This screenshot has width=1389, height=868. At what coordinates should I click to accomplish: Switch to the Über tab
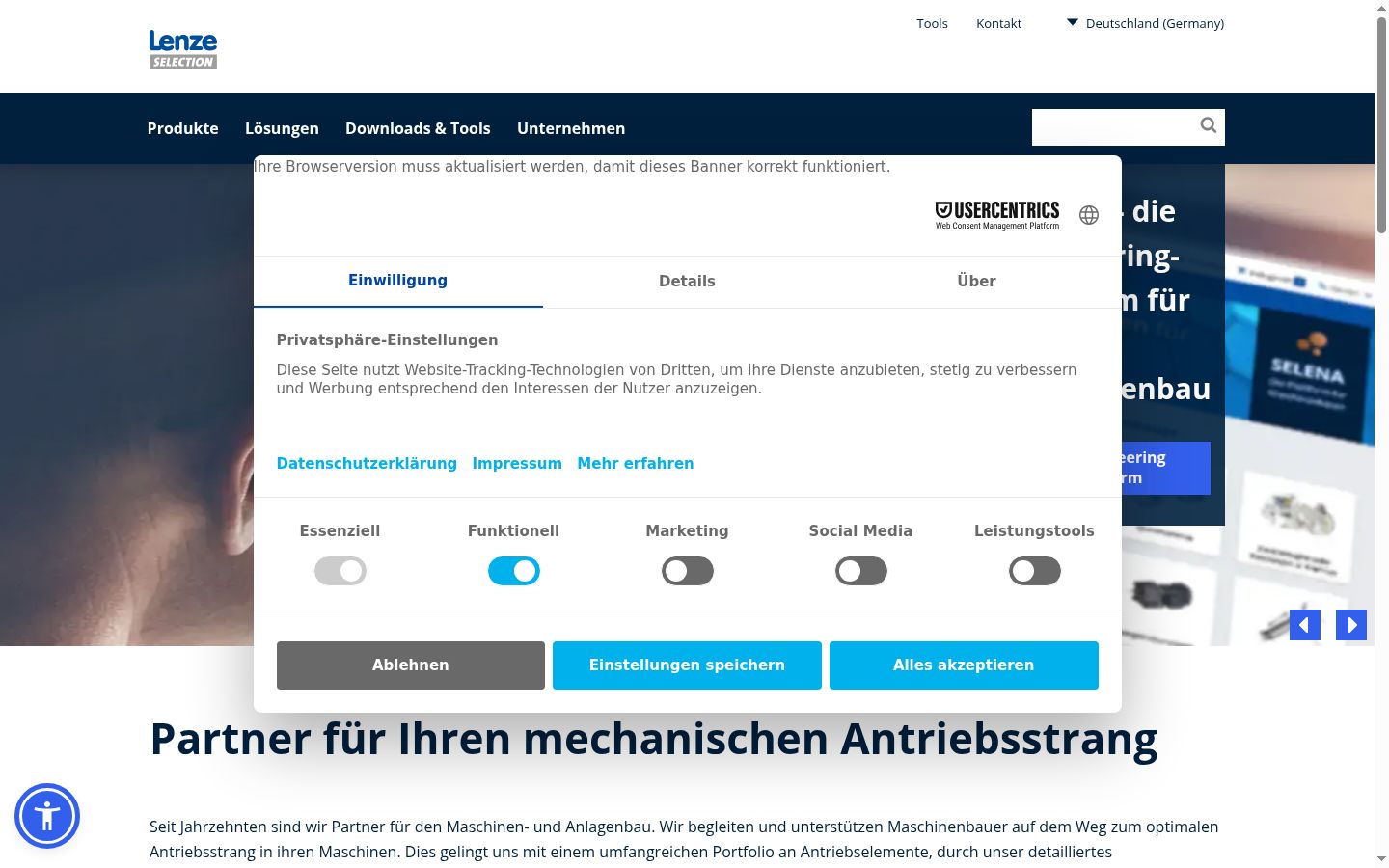point(976,282)
